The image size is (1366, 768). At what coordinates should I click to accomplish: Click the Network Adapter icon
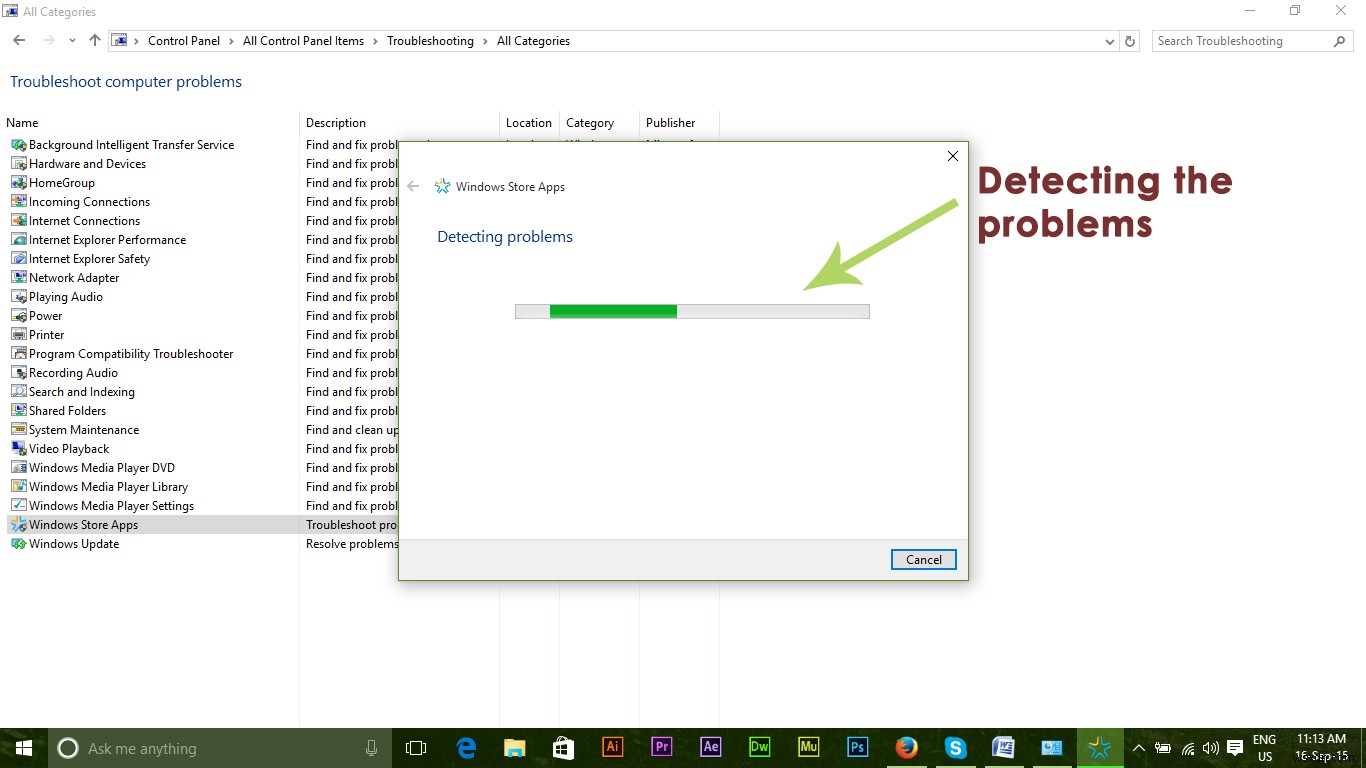18,278
